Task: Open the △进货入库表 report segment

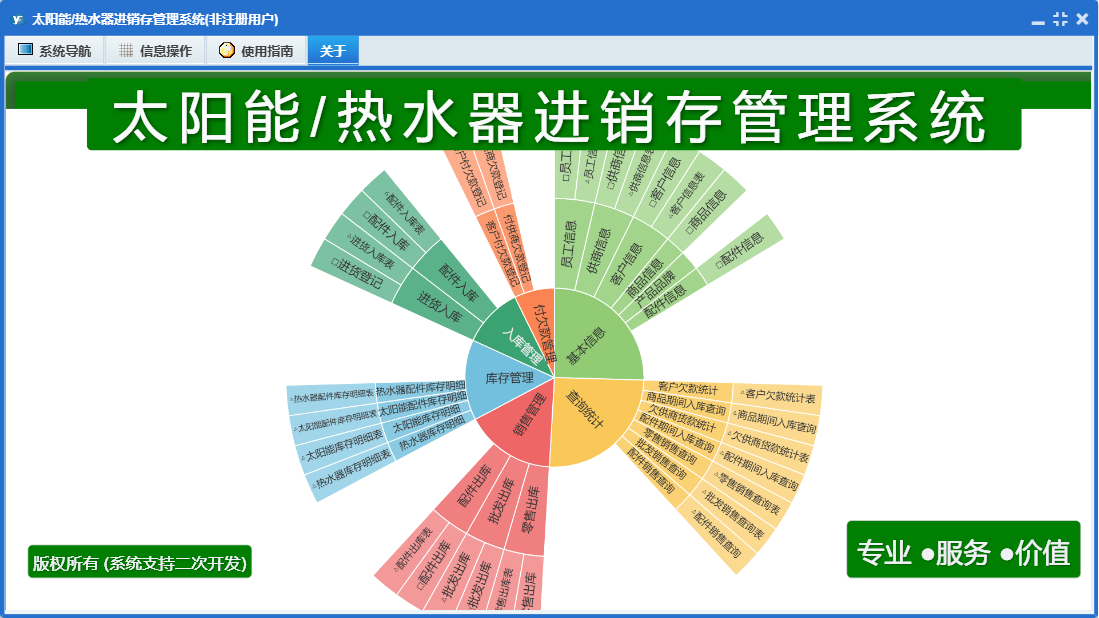Action: (x=370, y=251)
